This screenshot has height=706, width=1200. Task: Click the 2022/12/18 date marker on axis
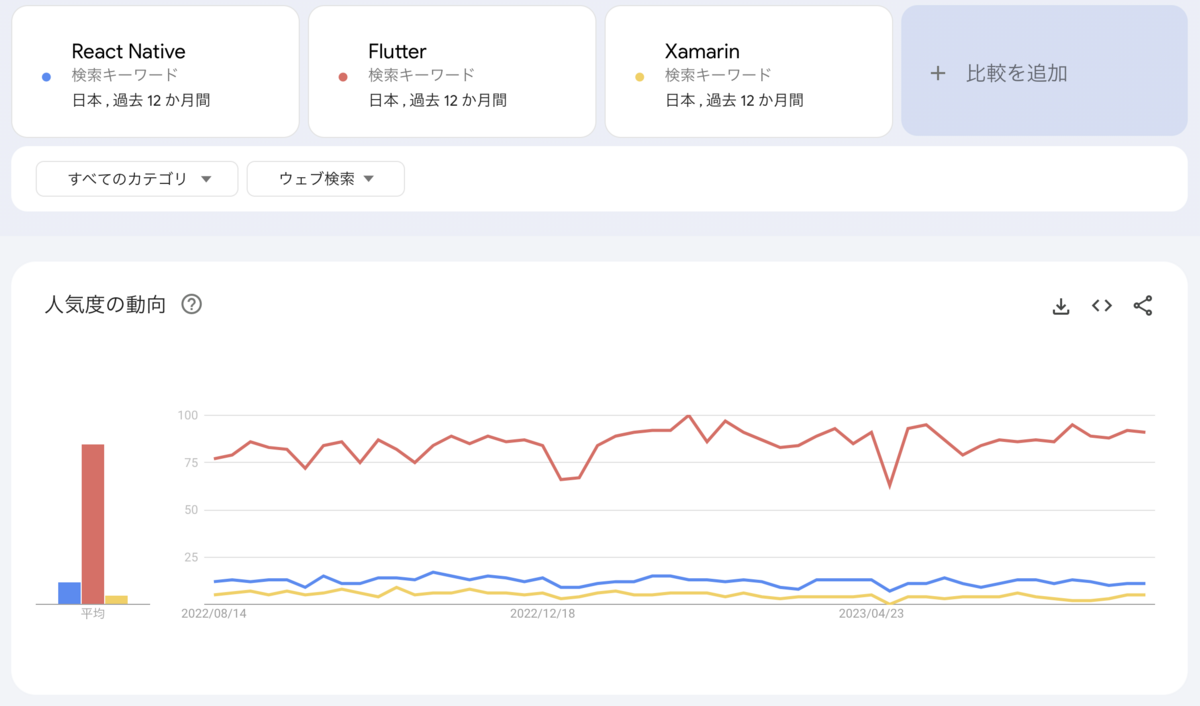click(542, 614)
